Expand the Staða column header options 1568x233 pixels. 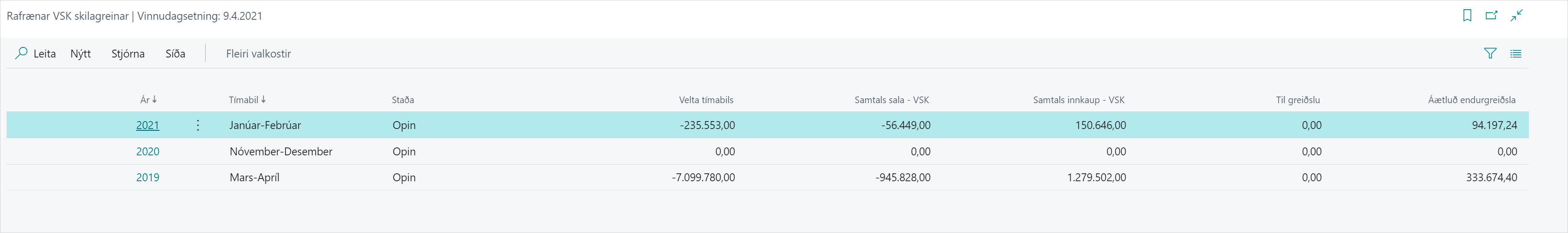[403, 100]
